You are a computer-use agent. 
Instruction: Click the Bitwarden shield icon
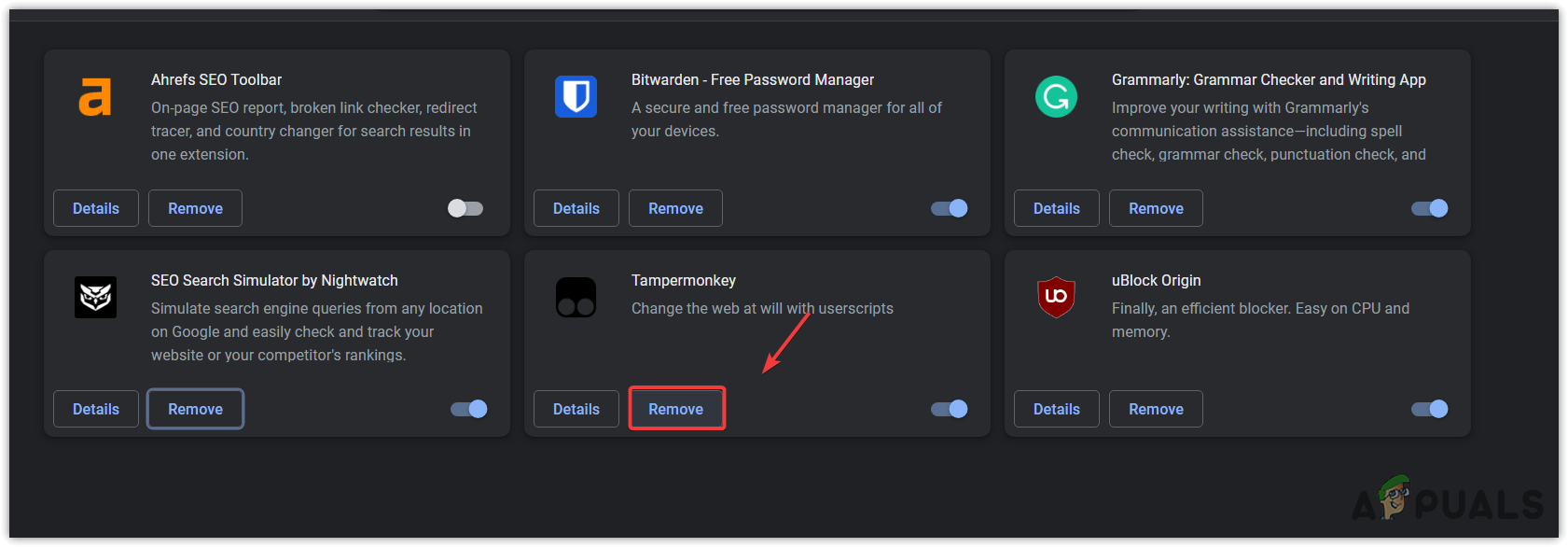point(576,96)
